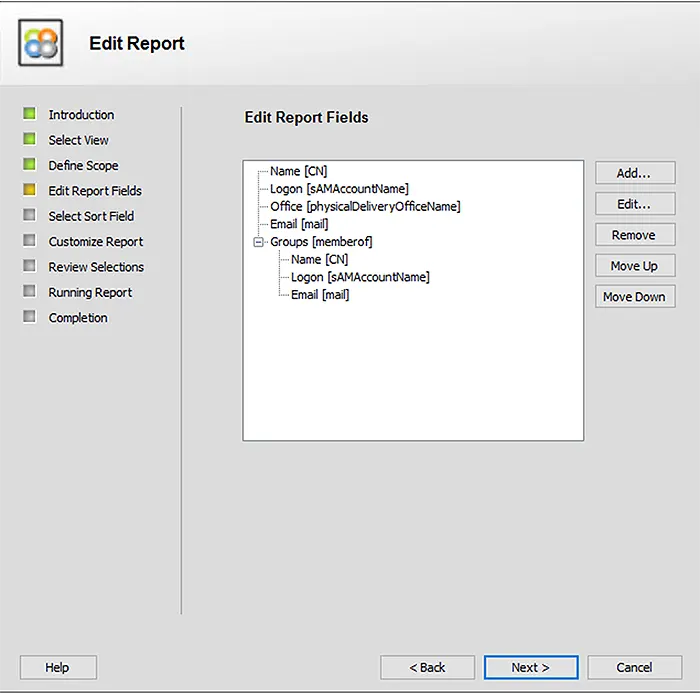This screenshot has width=700, height=695.
Task: Select Office [physicalDeliveryOfficeName] field
Action: [x=365, y=207]
